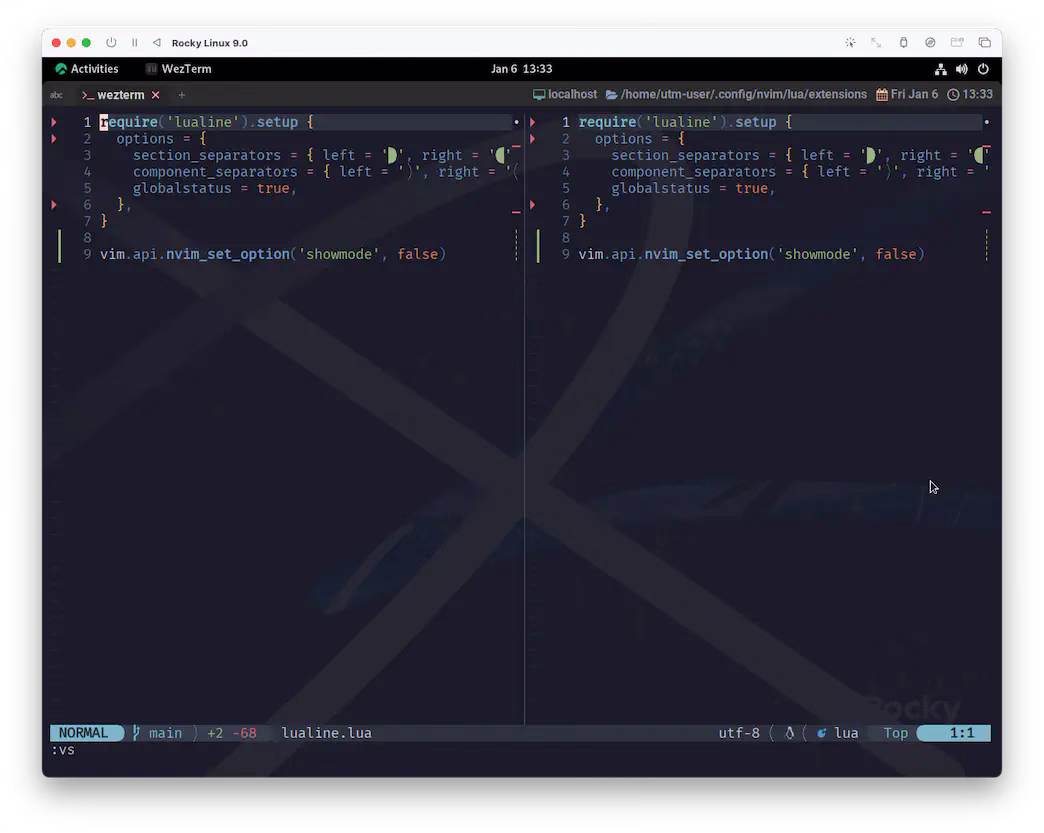Click 'section_separators' in the left pane

[x=206, y=155]
